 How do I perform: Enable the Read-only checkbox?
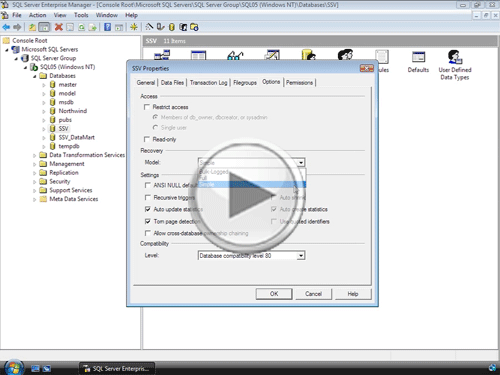(147, 139)
